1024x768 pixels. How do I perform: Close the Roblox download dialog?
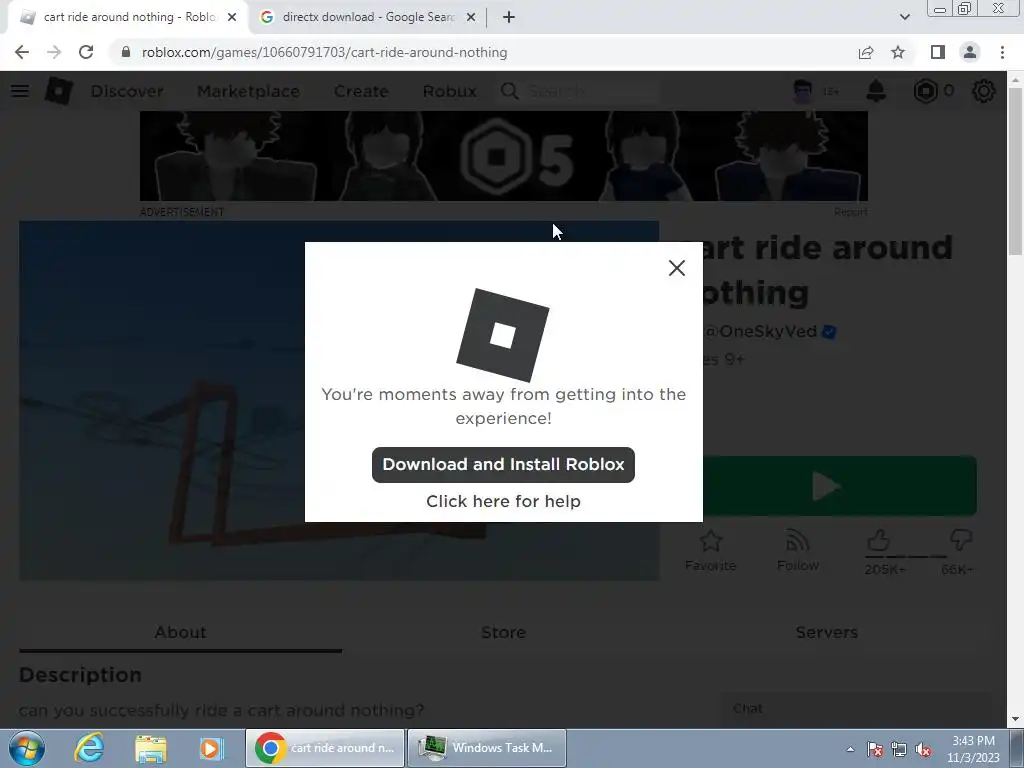677,268
